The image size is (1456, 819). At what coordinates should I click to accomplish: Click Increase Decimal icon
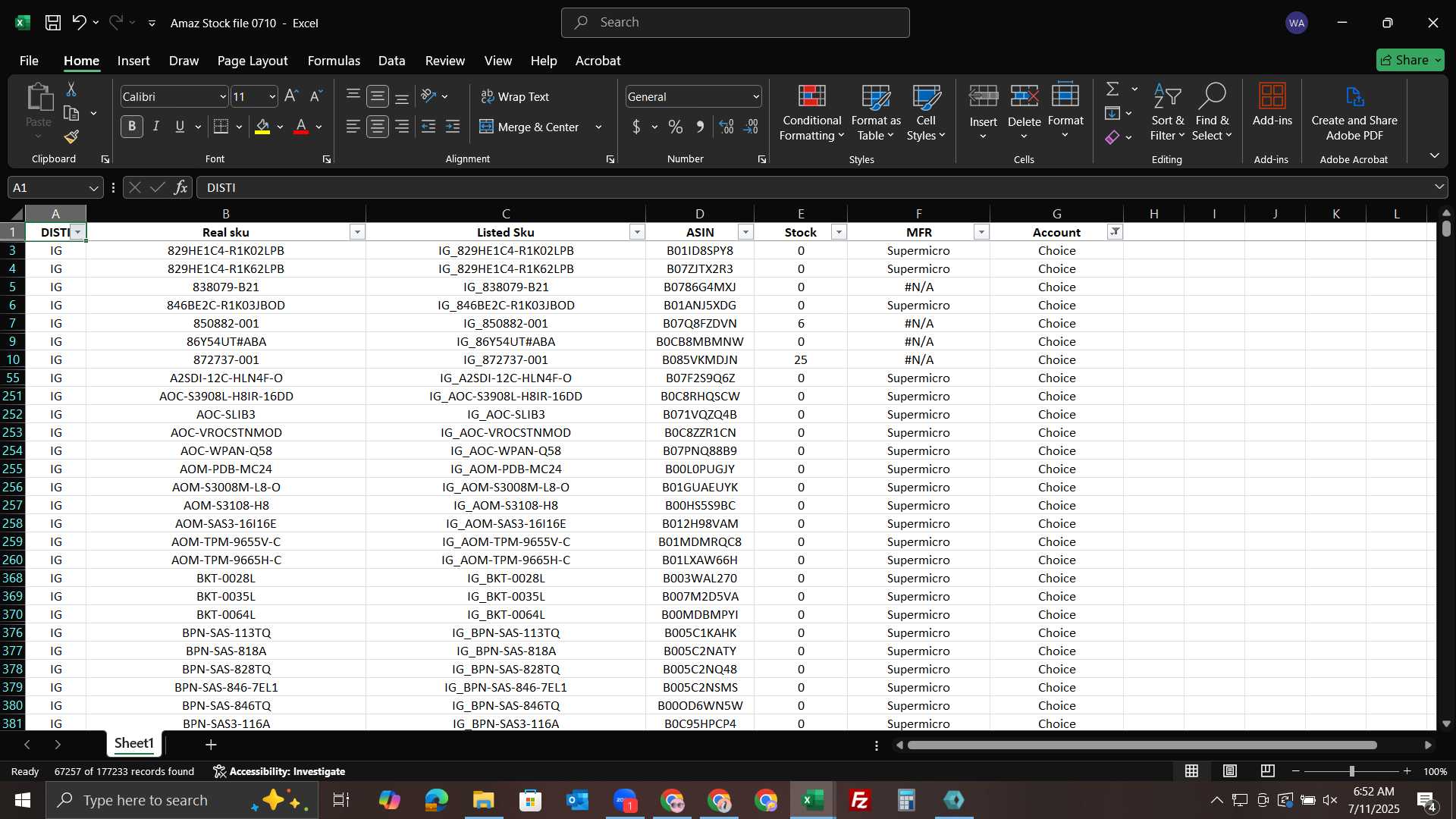[726, 127]
